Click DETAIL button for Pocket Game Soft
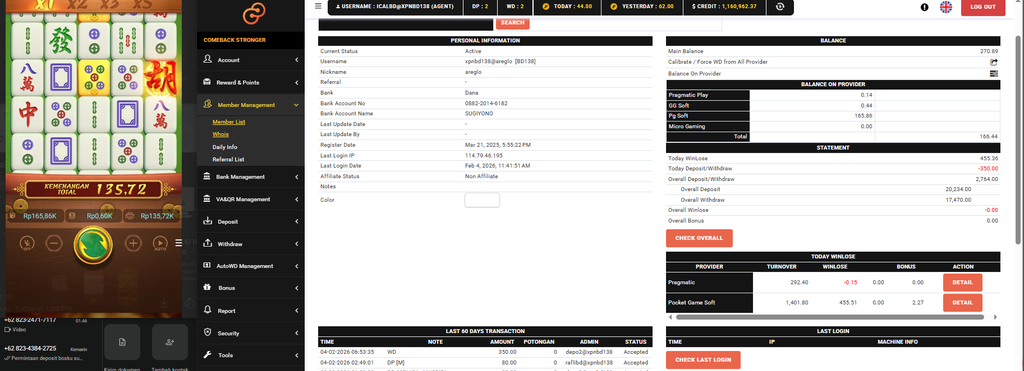The width and height of the screenshot is (1024, 371). 962,302
